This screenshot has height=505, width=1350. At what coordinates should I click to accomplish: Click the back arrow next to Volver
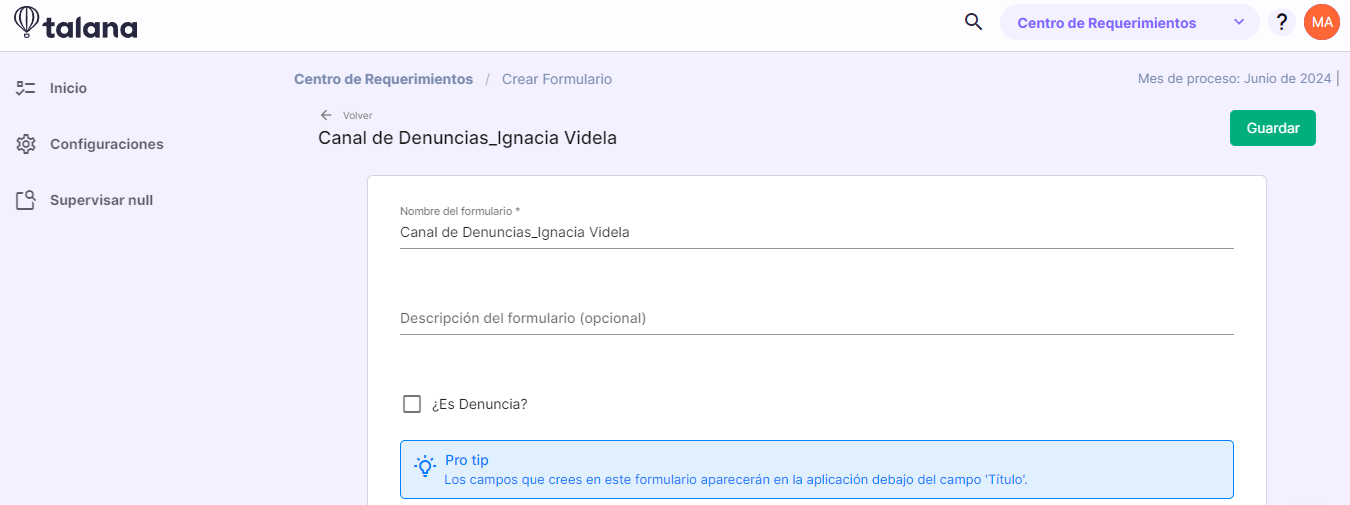326,115
